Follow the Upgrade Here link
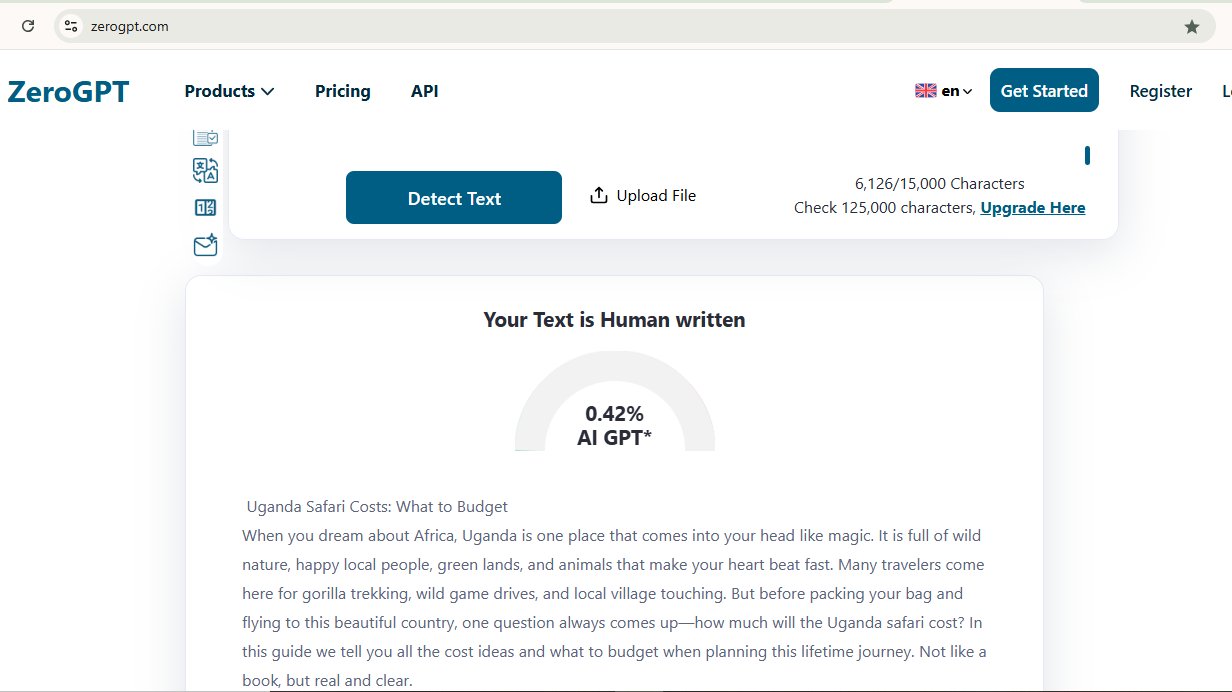Screen dimensions: 1232x692 click(1032, 208)
